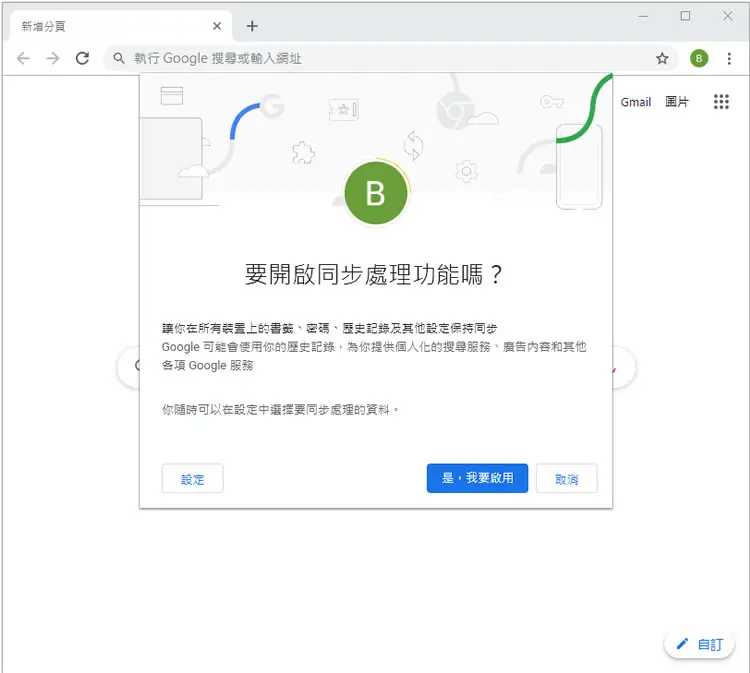Reload the current page
750x673 pixels.
[x=82, y=58]
